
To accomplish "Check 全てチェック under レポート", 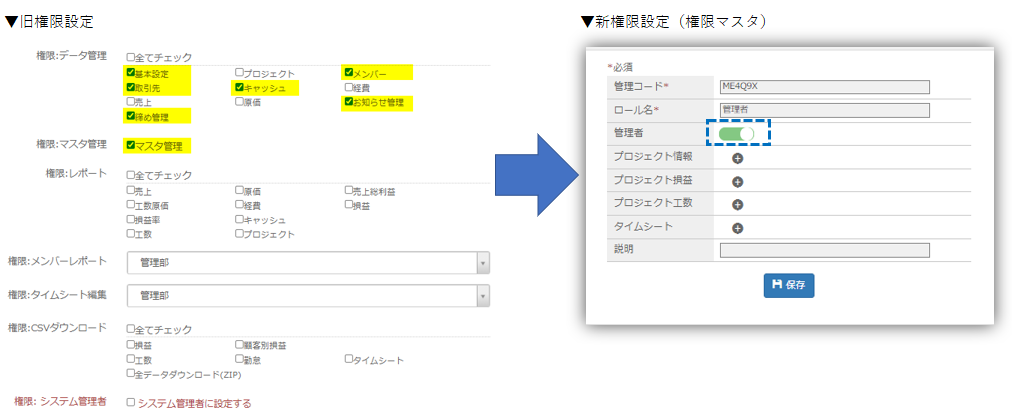I will coord(131,174).
